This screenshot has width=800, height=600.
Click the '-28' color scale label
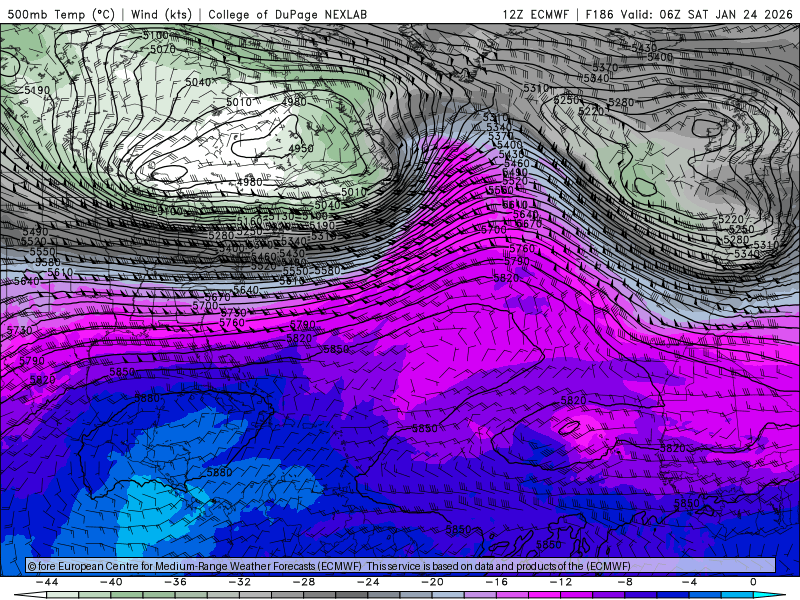[x=304, y=582]
